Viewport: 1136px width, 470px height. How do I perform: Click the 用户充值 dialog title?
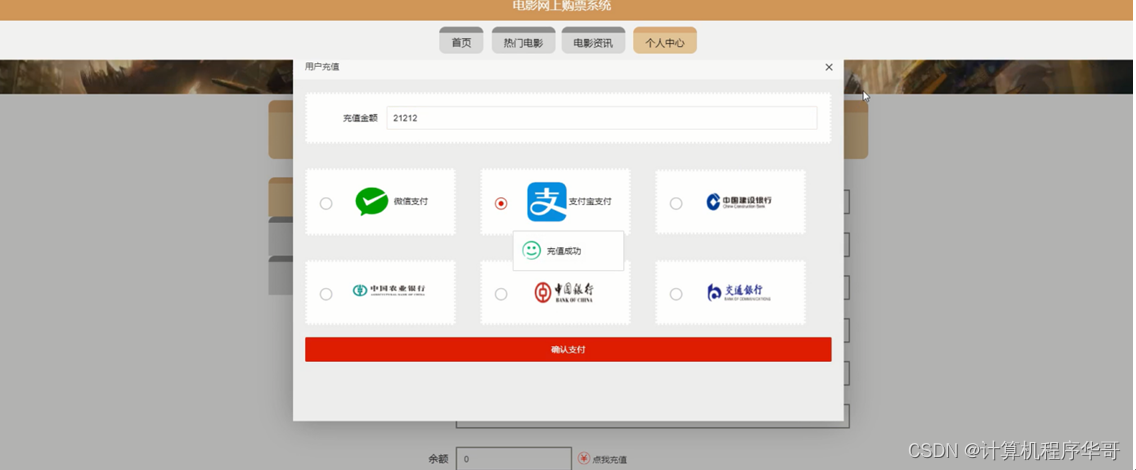coord(322,67)
